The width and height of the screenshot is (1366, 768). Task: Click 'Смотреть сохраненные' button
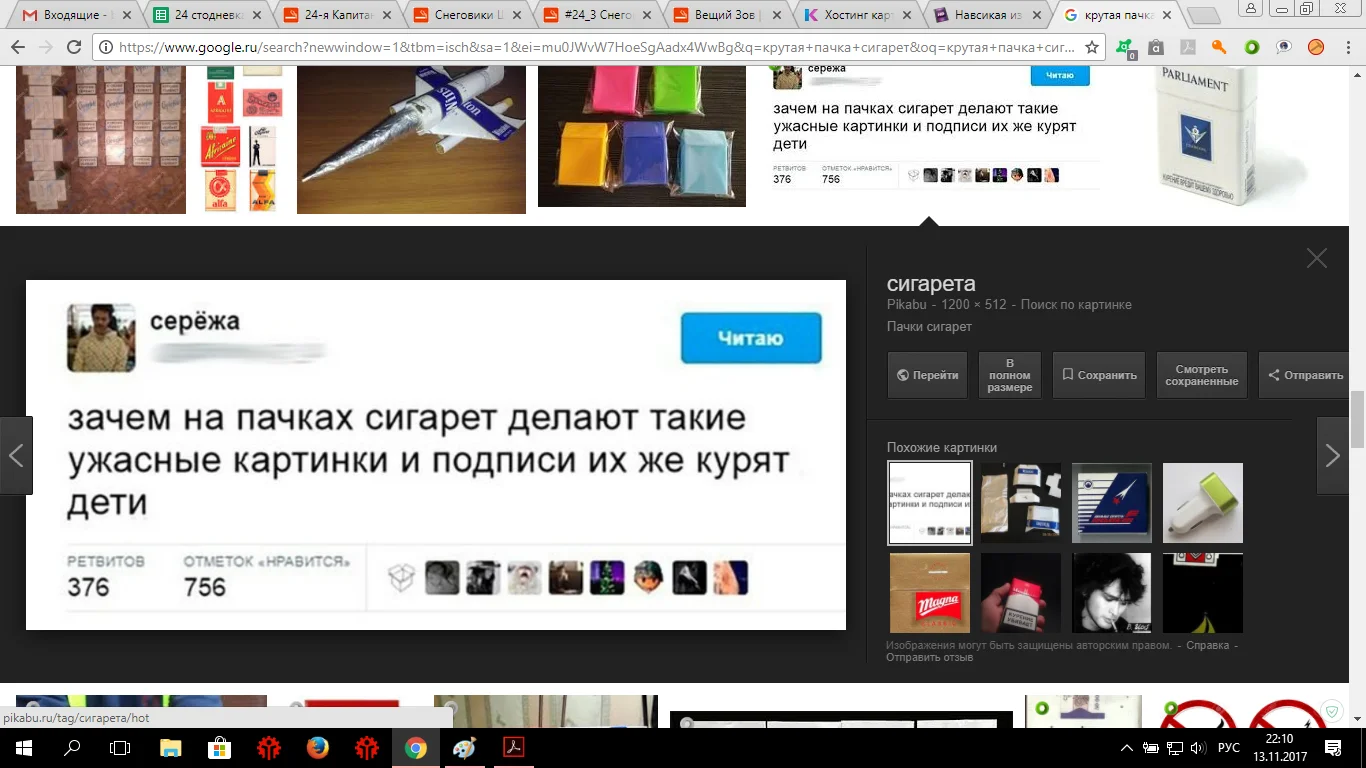[x=1202, y=375]
